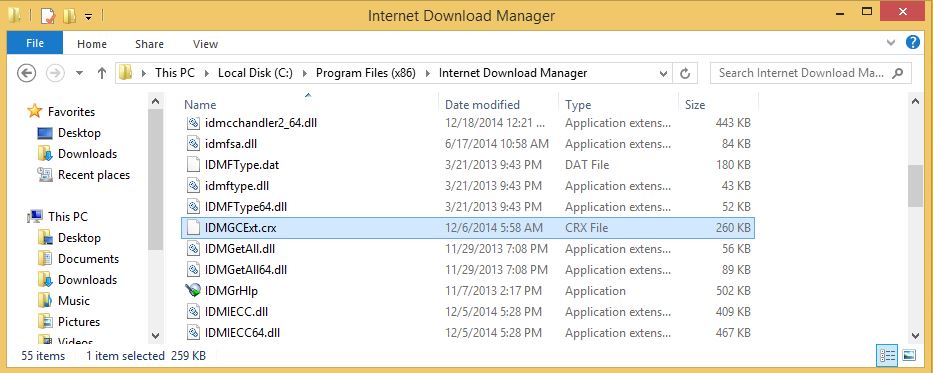
Task: Click the Search Internet Download Manager box
Action: (810, 73)
